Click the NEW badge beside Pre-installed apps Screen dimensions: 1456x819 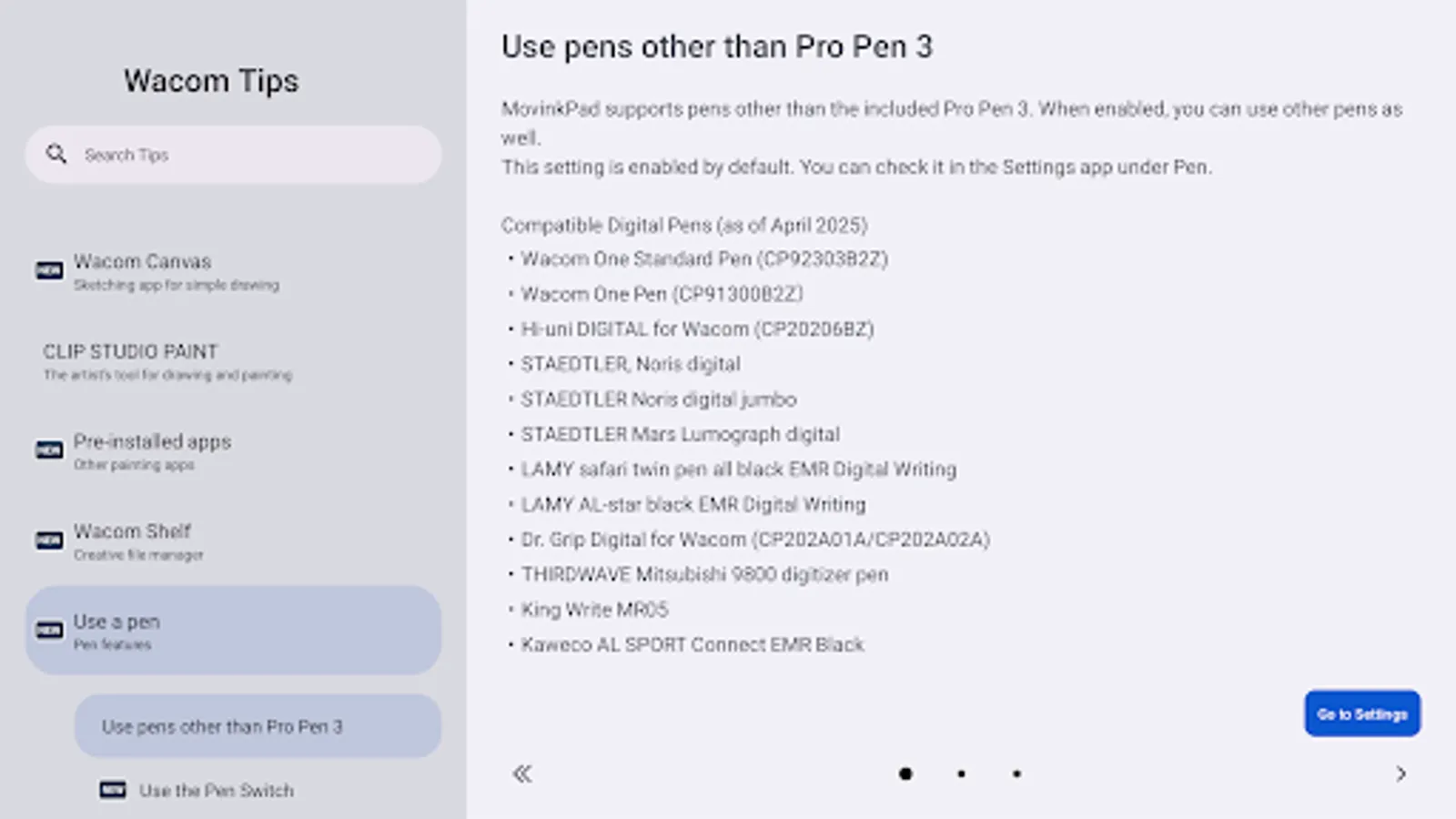click(48, 450)
